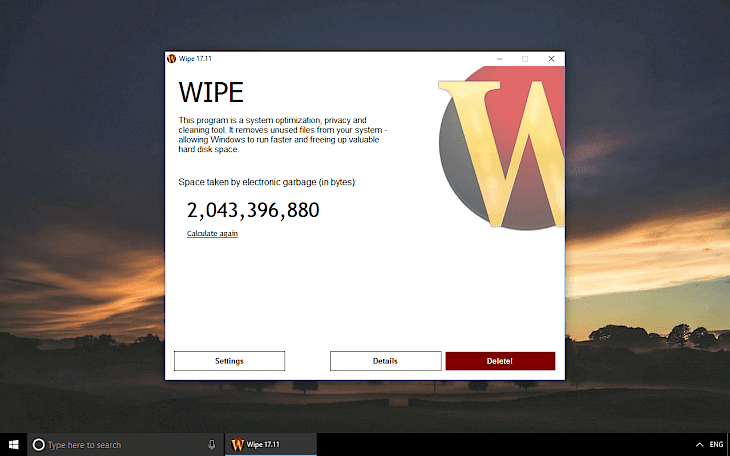Click the garbage size value 2,043,396,880

253,210
